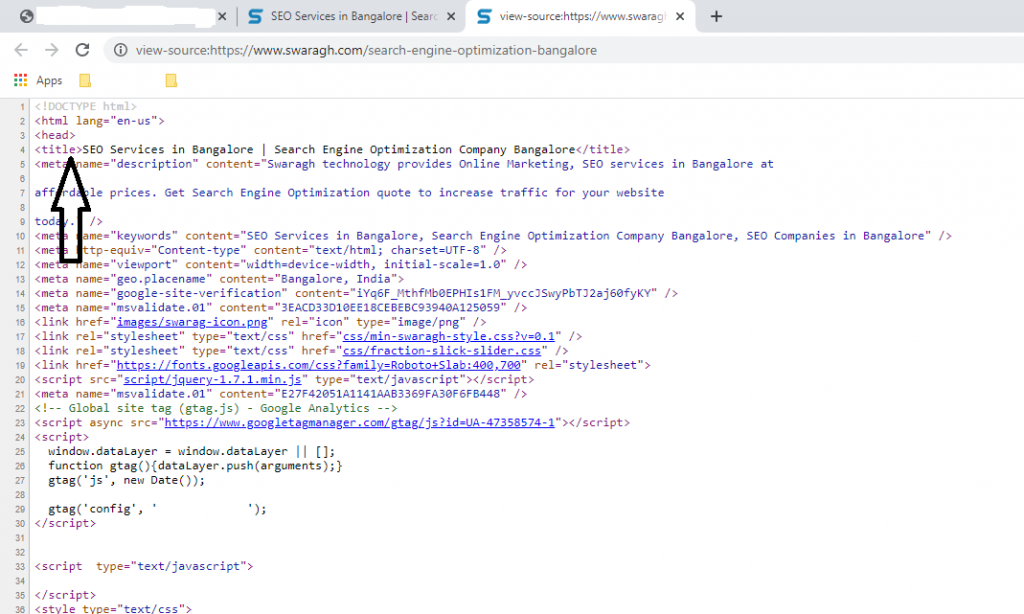Open images/swarag-icon.png link
1024x614 pixels.
click(192, 322)
